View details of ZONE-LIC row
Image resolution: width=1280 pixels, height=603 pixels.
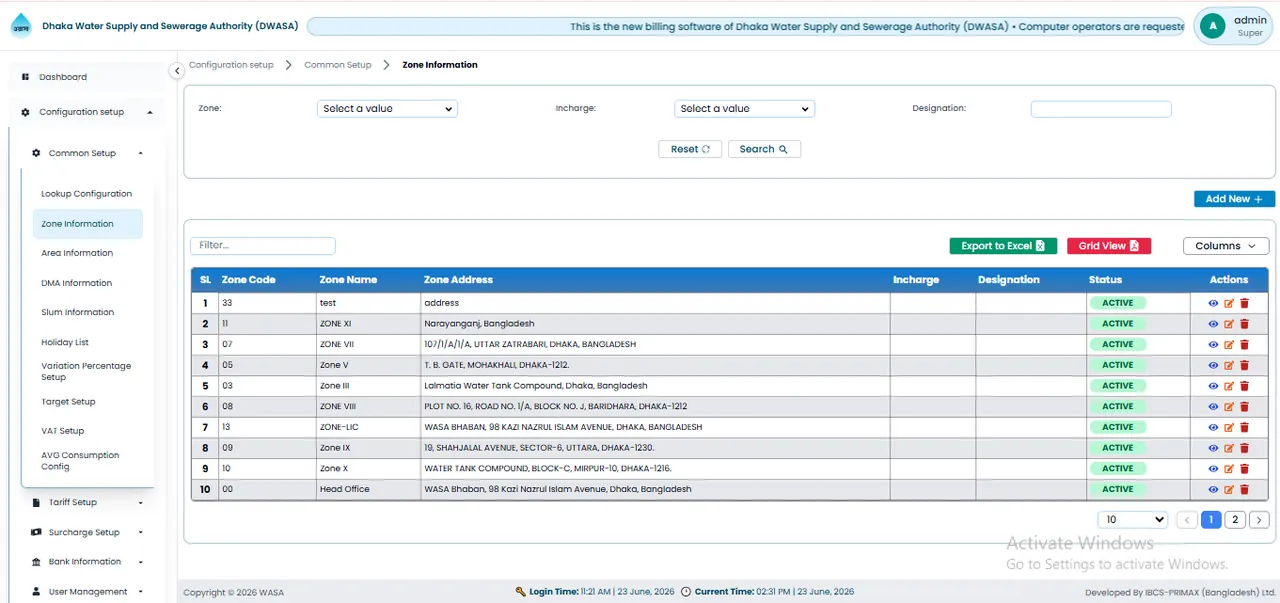click(x=1213, y=427)
